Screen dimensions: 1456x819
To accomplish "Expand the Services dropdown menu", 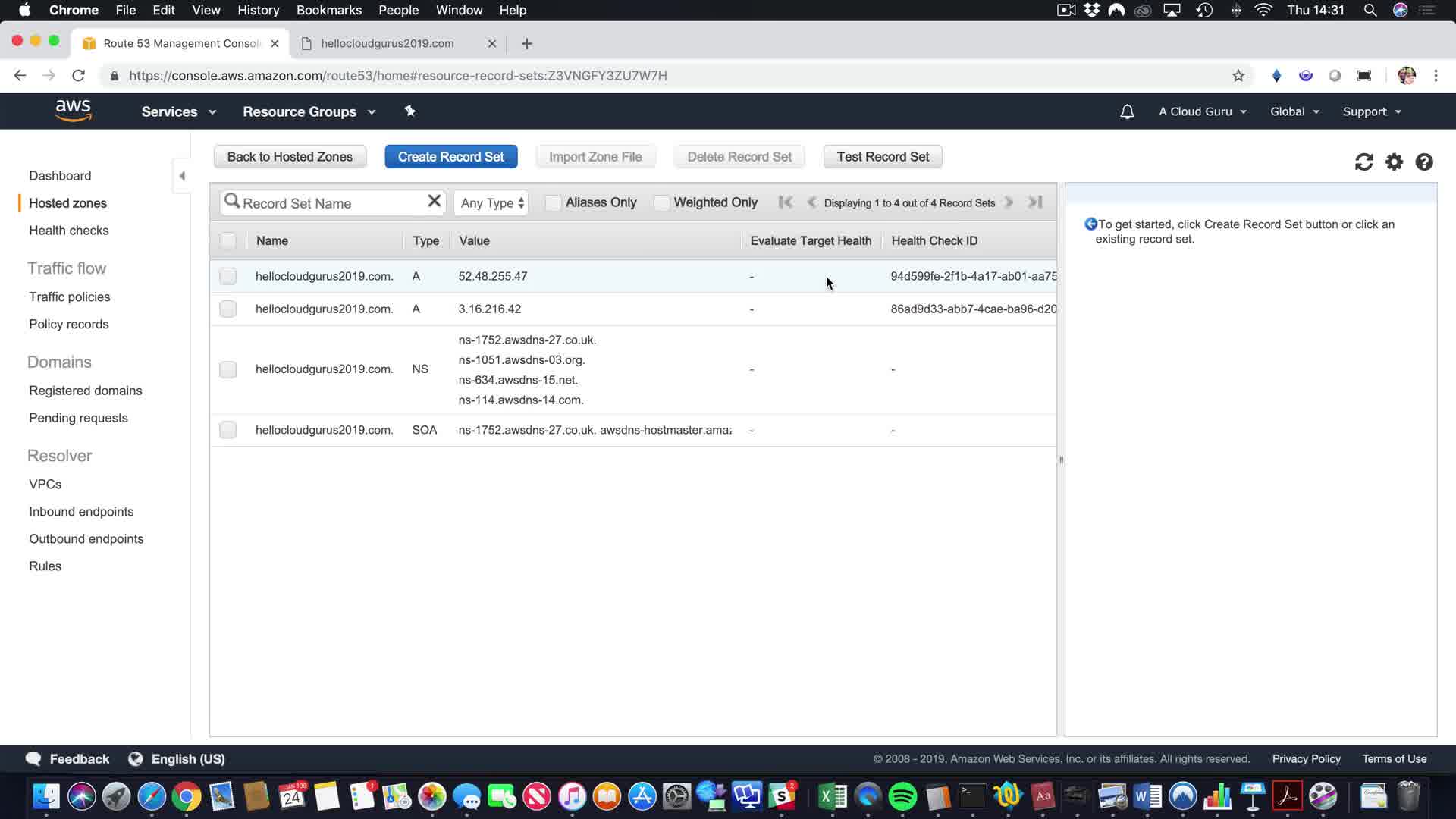I will click(x=178, y=111).
